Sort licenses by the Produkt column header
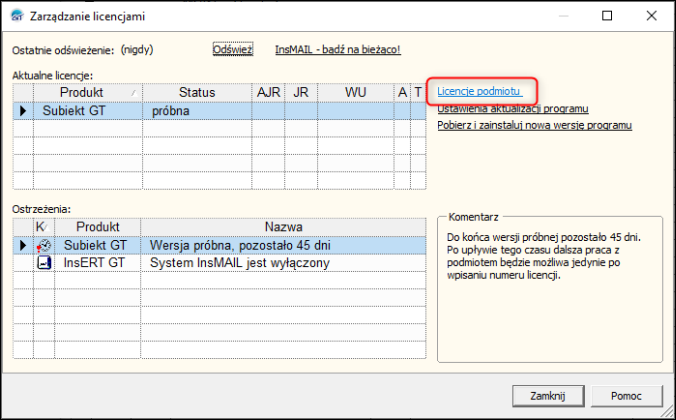 88,92
